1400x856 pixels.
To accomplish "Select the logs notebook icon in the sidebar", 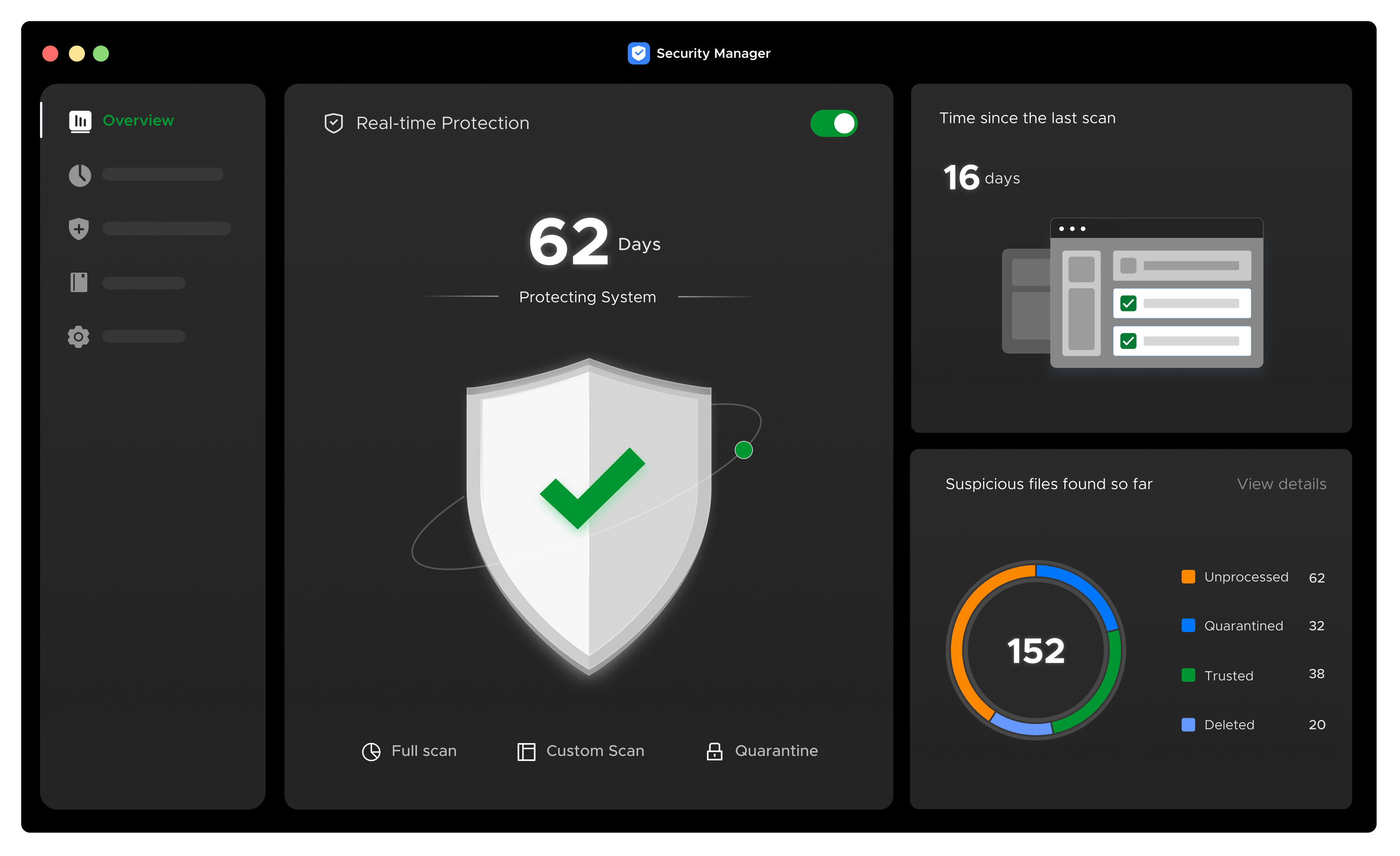I will pos(79,282).
